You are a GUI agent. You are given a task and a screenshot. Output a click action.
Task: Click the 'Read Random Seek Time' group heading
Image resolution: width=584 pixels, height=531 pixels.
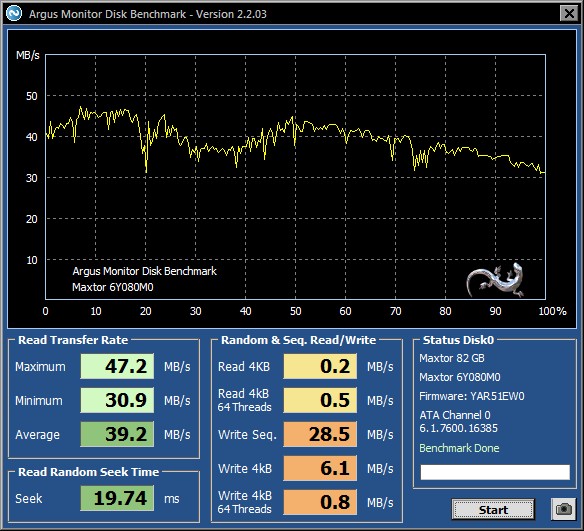pyautogui.click(x=89, y=472)
